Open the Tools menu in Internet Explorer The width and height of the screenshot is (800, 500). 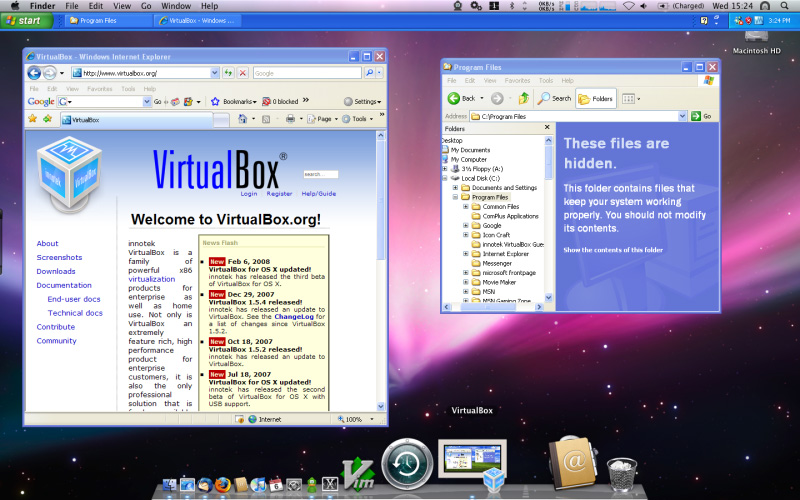[128, 89]
